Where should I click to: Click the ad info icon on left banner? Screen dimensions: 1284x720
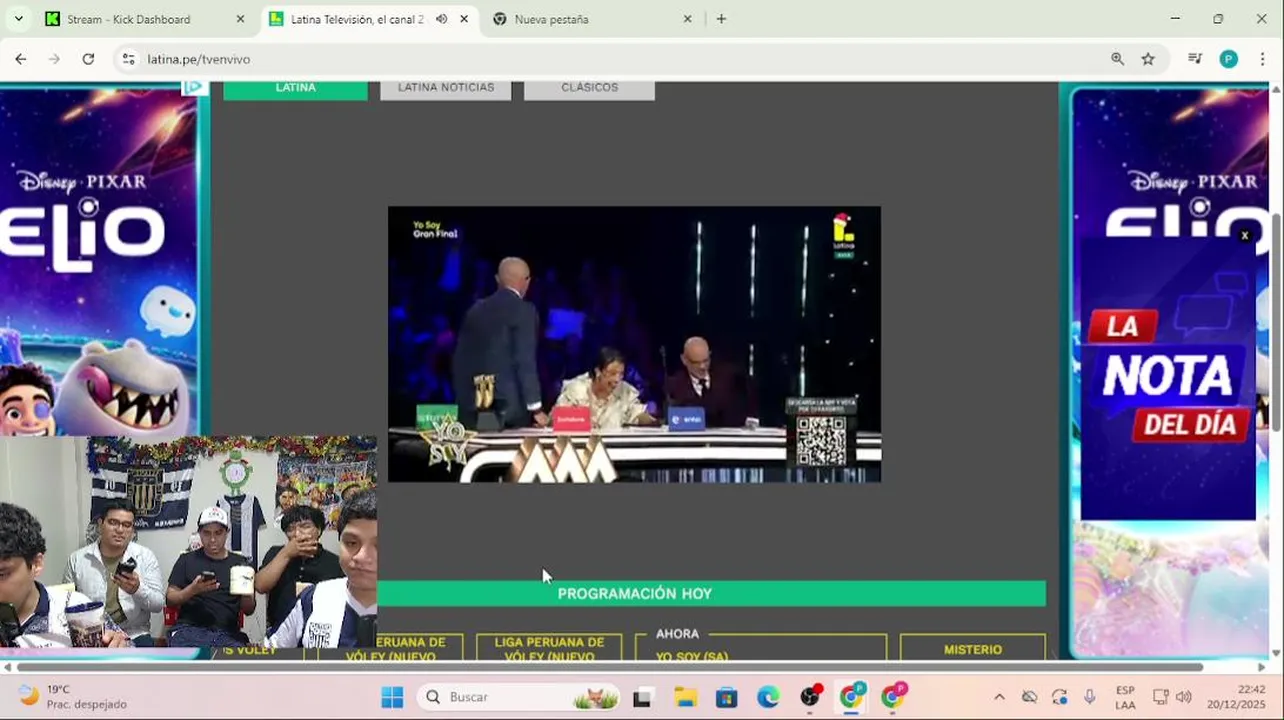click(x=195, y=88)
